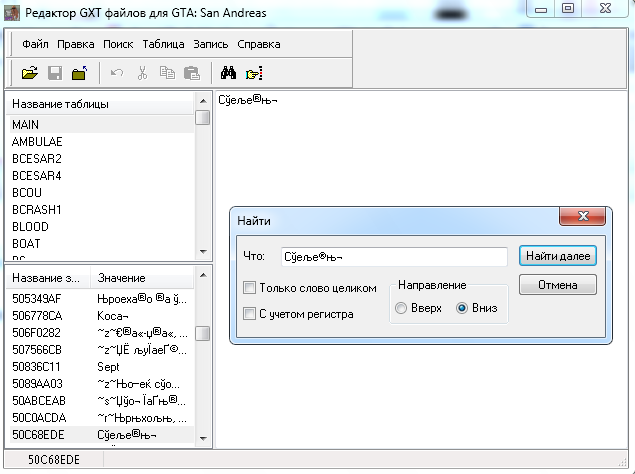This screenshot has height=474, width=635.
Task: Click the Open file folder icon
Action: point(30,73)
